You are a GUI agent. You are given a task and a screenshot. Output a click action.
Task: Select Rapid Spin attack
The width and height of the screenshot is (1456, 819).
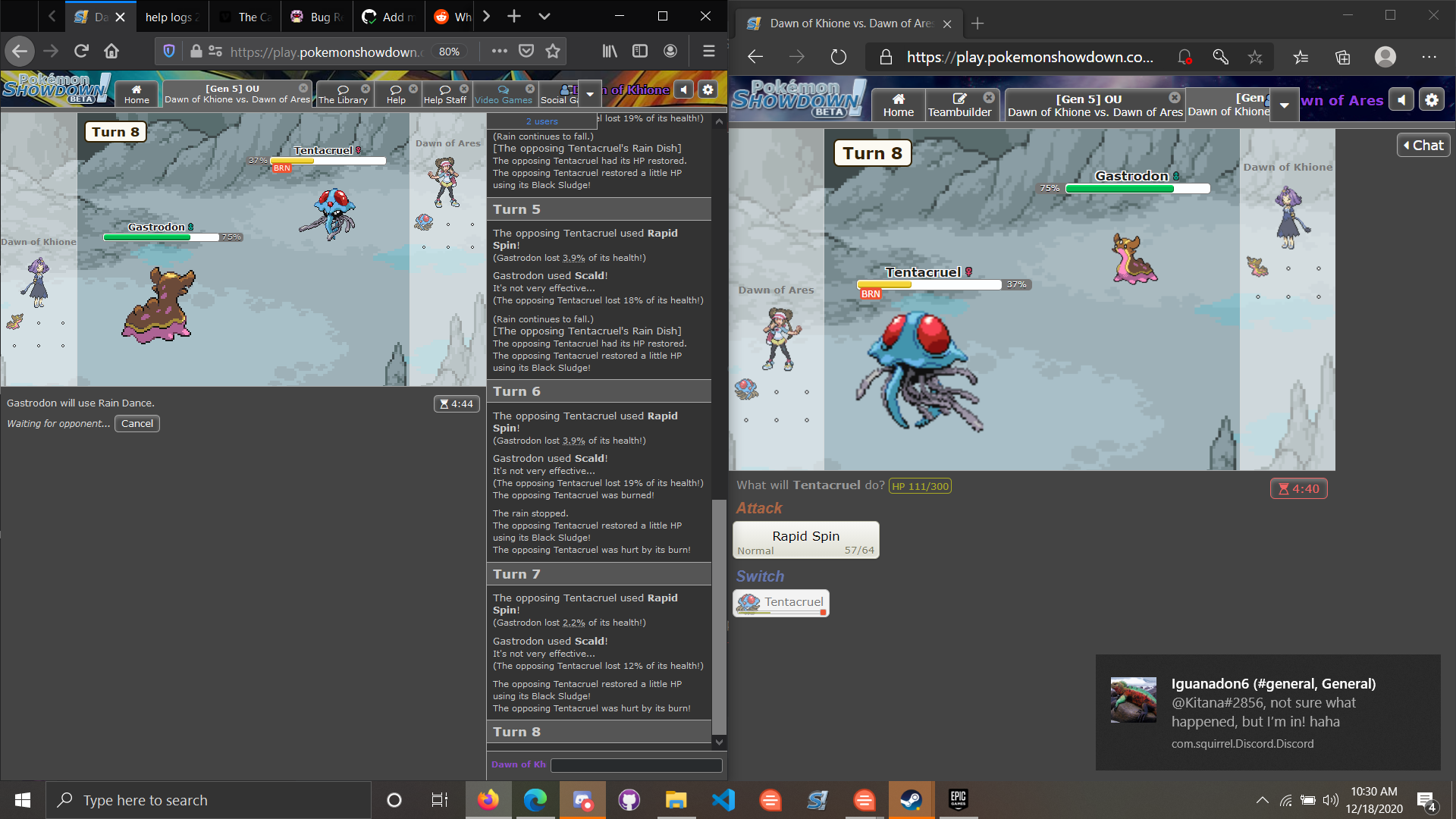(x=806, y=540)
